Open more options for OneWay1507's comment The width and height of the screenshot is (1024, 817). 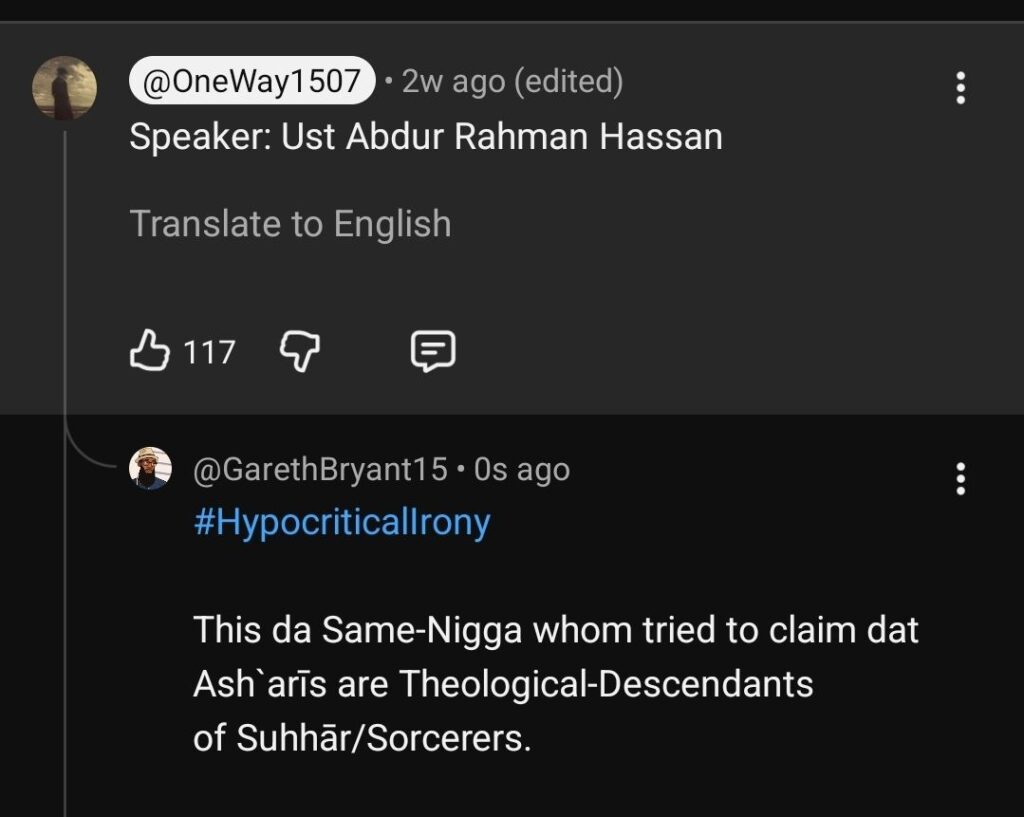(x=960, y=88)
